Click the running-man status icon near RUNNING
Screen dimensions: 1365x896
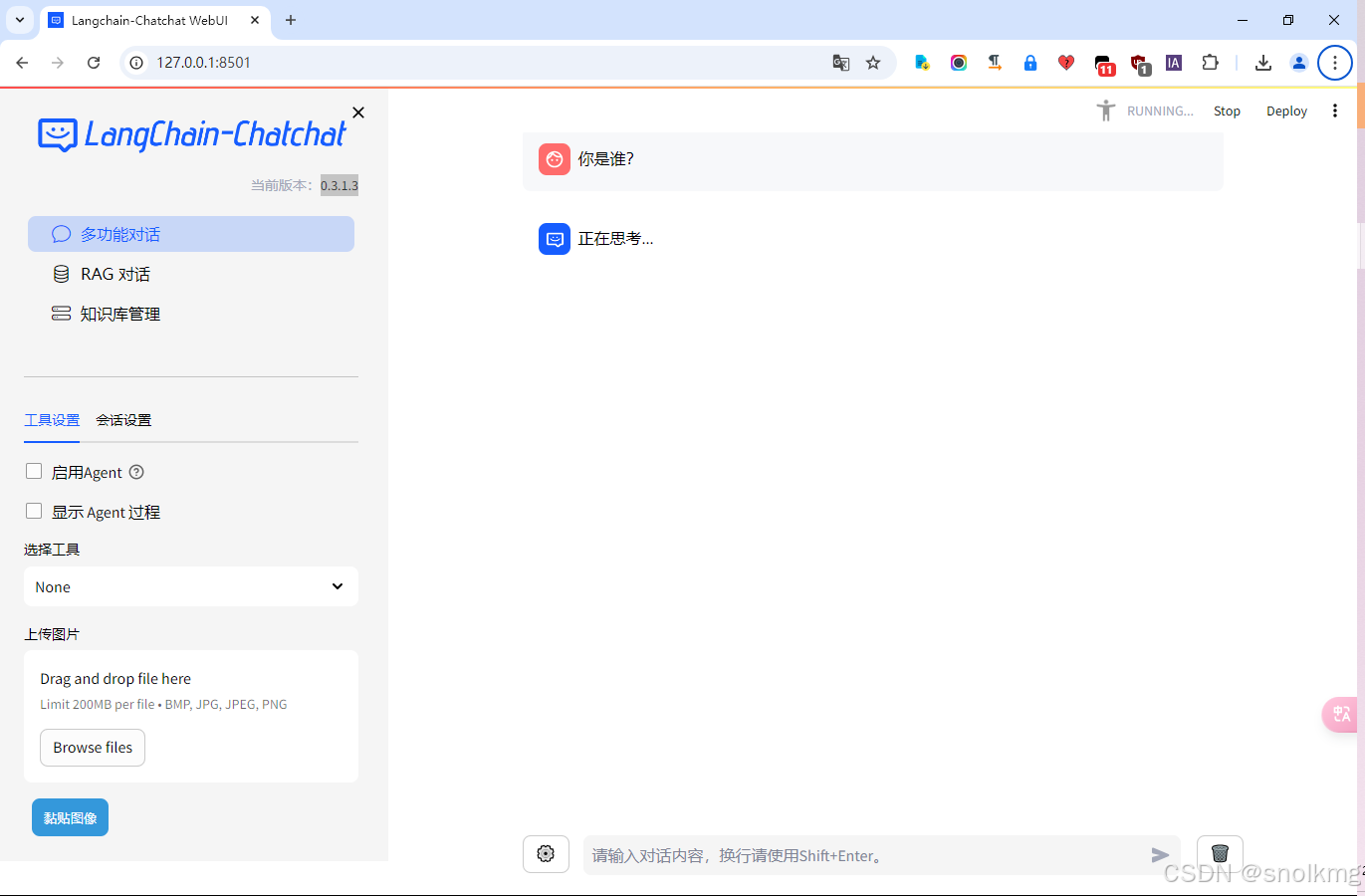(x=1105, y=111)
